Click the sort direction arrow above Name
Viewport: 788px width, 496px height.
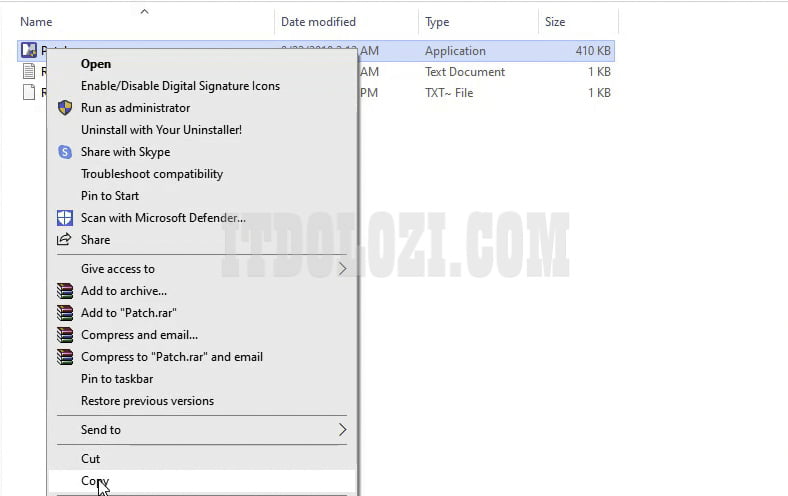[x=145, y=11]
